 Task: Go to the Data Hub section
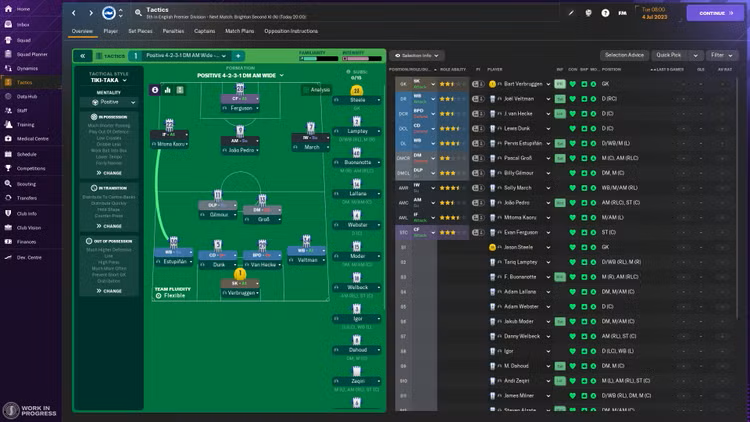(26, 96)
